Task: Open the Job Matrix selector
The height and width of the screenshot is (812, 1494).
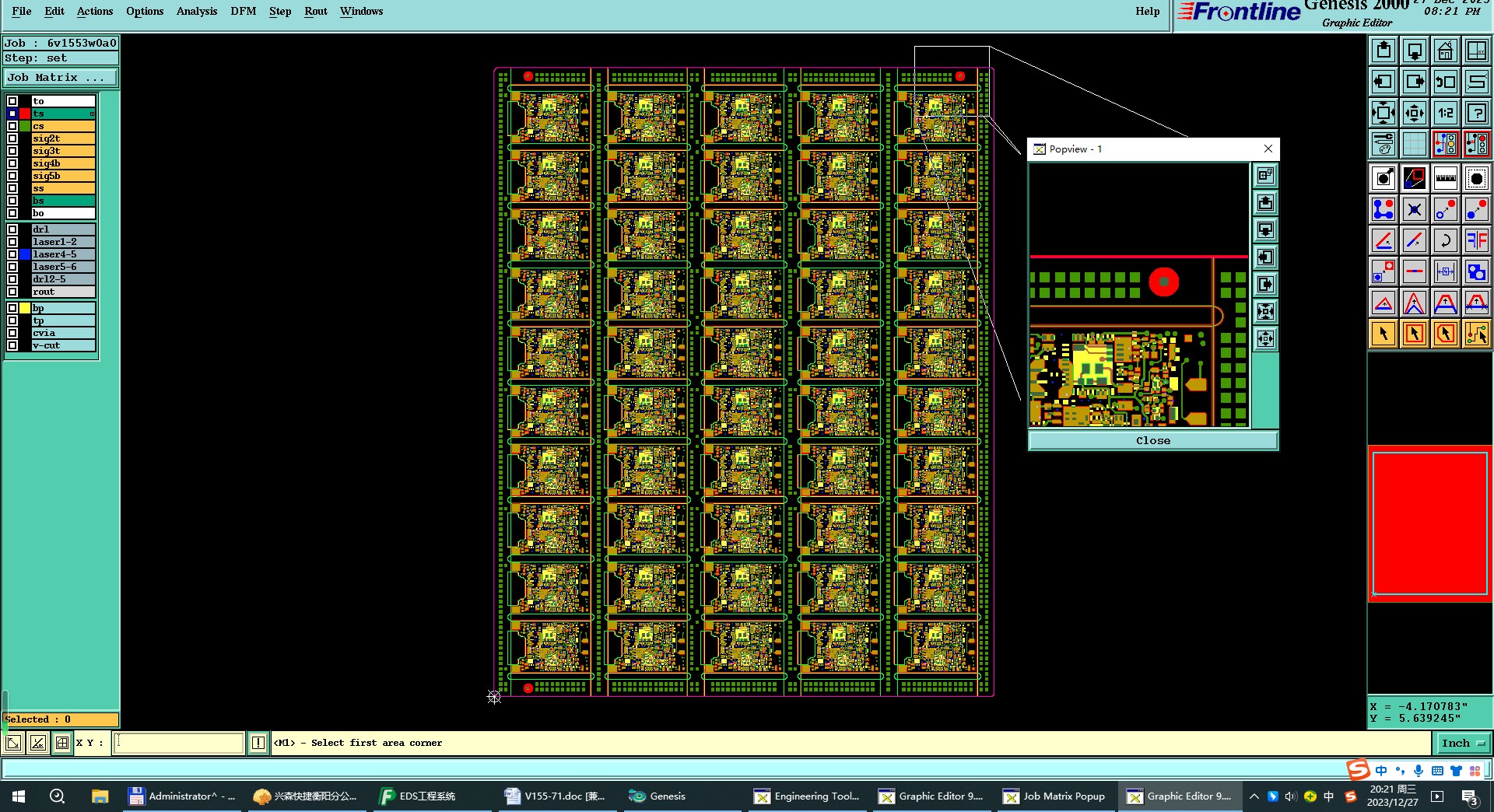Action: point(61,78)
